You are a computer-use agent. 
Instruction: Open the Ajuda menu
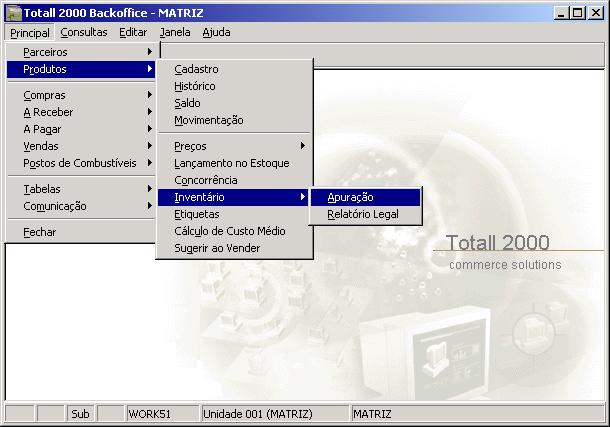[216, 32]
